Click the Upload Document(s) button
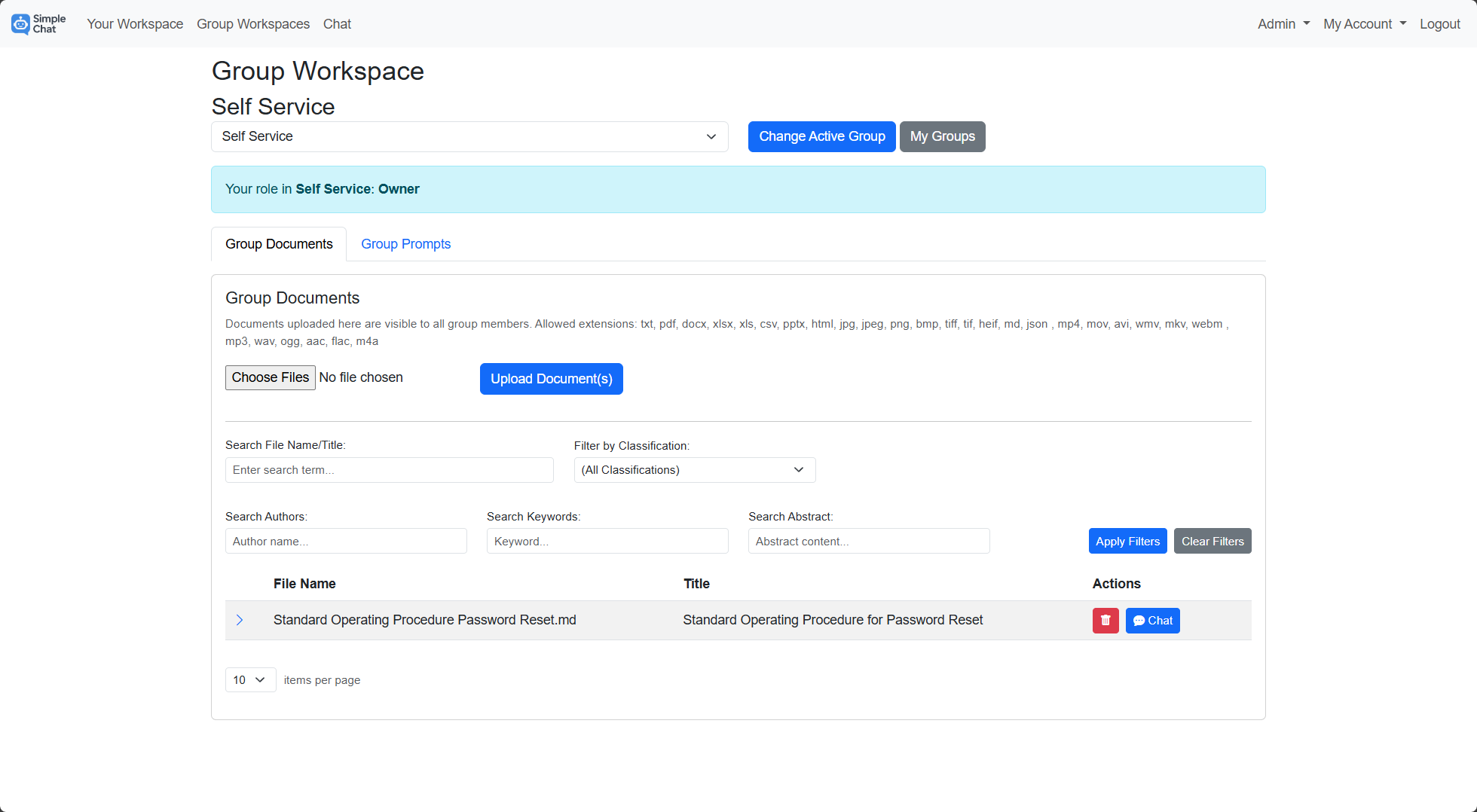Viewport: 1477px width, 812px height. click(551, 378)
